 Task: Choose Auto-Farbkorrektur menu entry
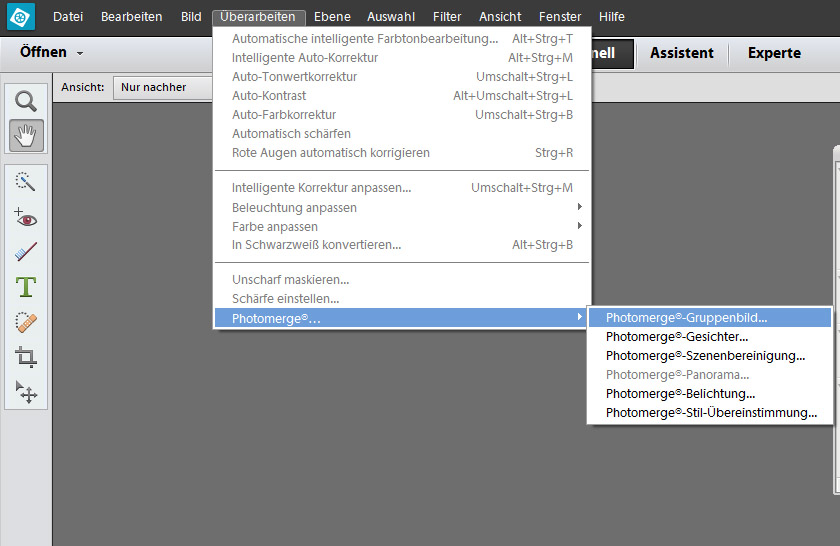[x=402, y=115]
